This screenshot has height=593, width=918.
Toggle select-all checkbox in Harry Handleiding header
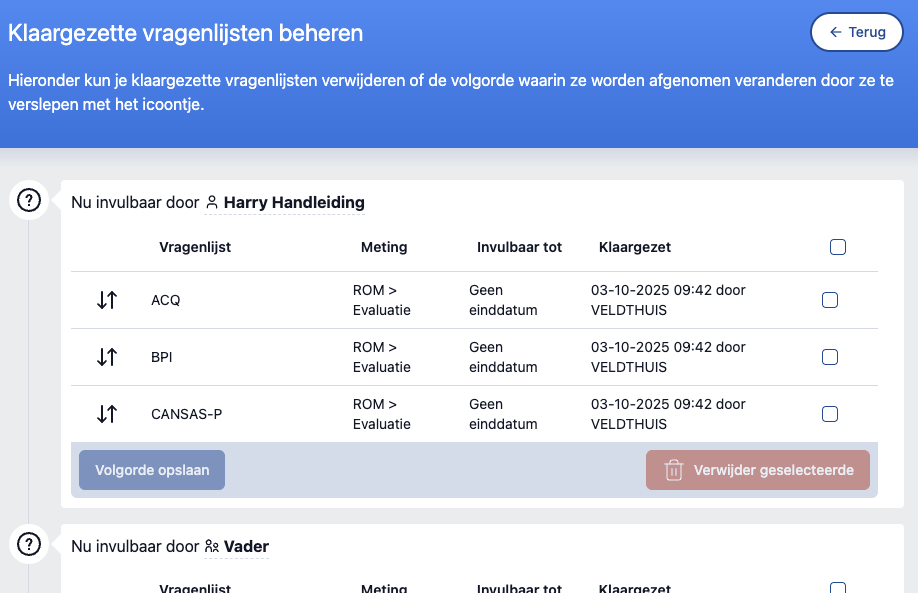(x=838, y=247)
